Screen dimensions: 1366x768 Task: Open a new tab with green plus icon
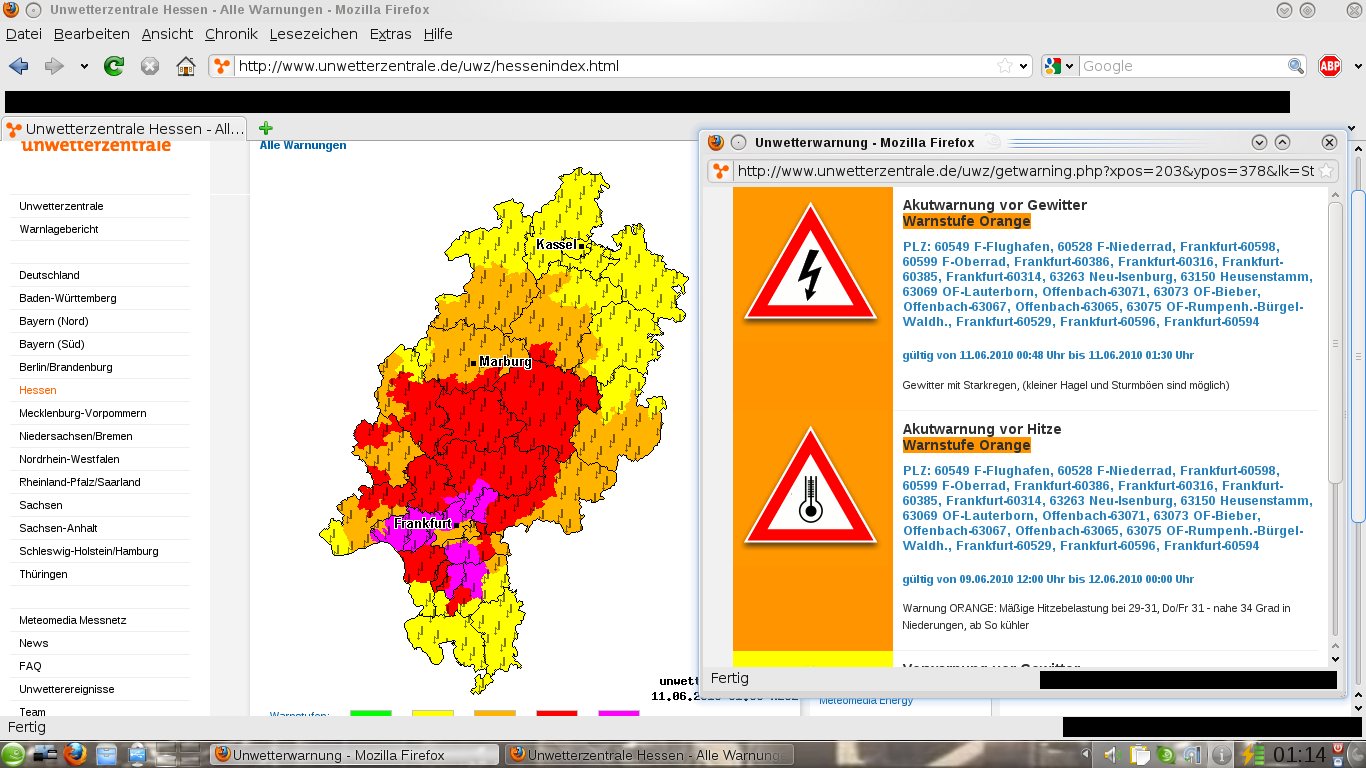click(265, 128)
